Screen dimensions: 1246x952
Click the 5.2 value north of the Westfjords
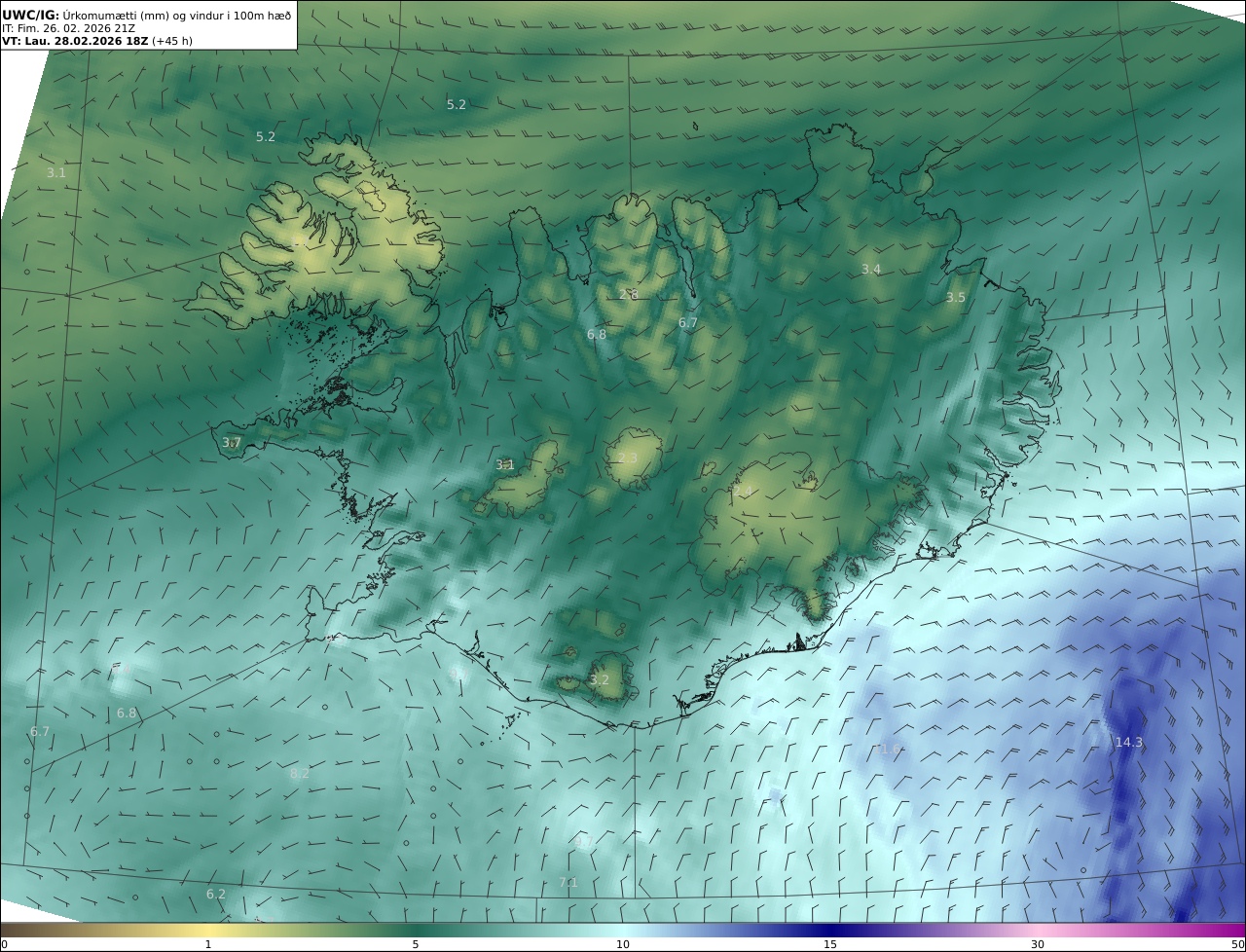tap(265, 136)
